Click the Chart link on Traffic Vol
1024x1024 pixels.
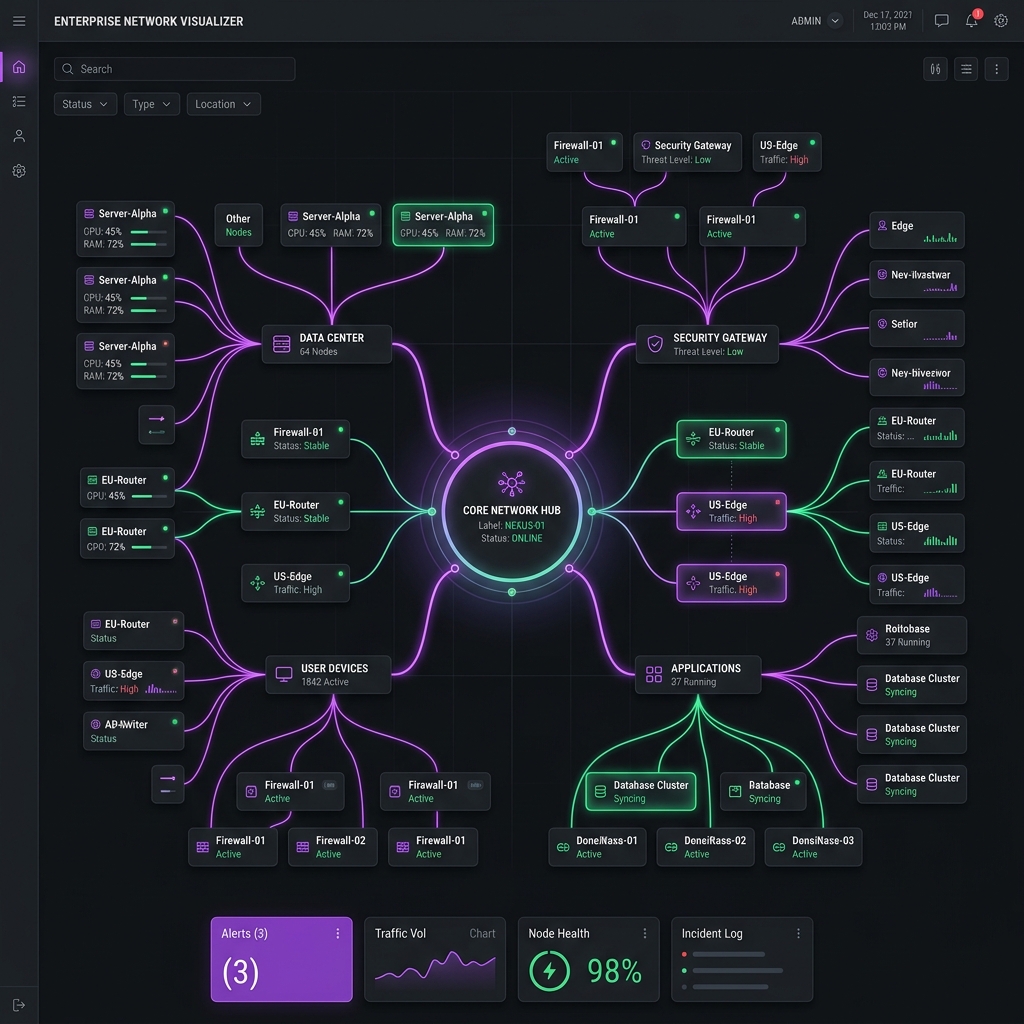[x=482, y=933]
